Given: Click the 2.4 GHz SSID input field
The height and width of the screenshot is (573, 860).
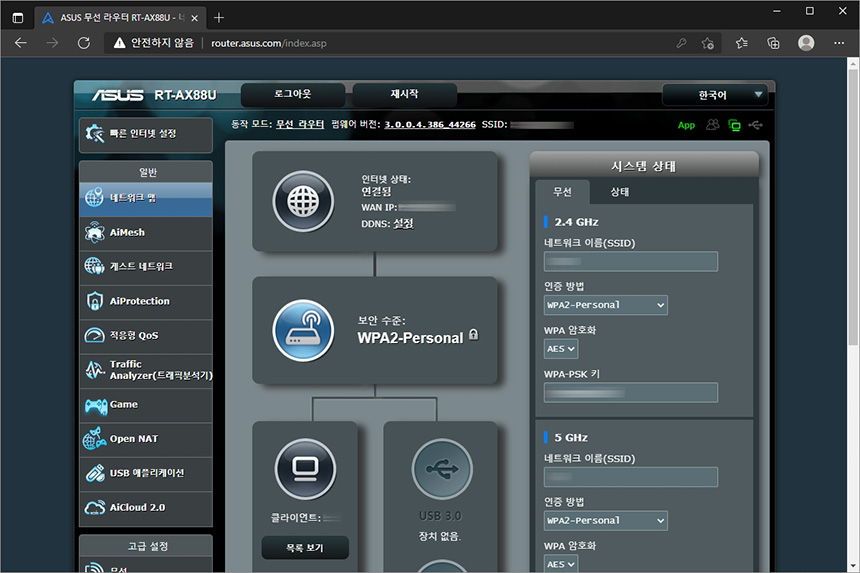Looking at the screenshot, I should pos(631,262).
